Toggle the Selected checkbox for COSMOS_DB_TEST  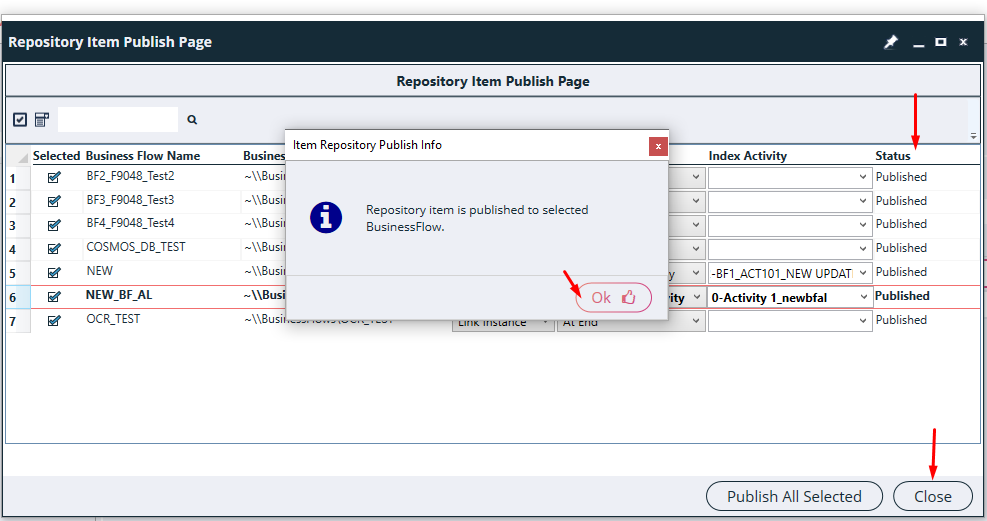[x=54, y=249]
